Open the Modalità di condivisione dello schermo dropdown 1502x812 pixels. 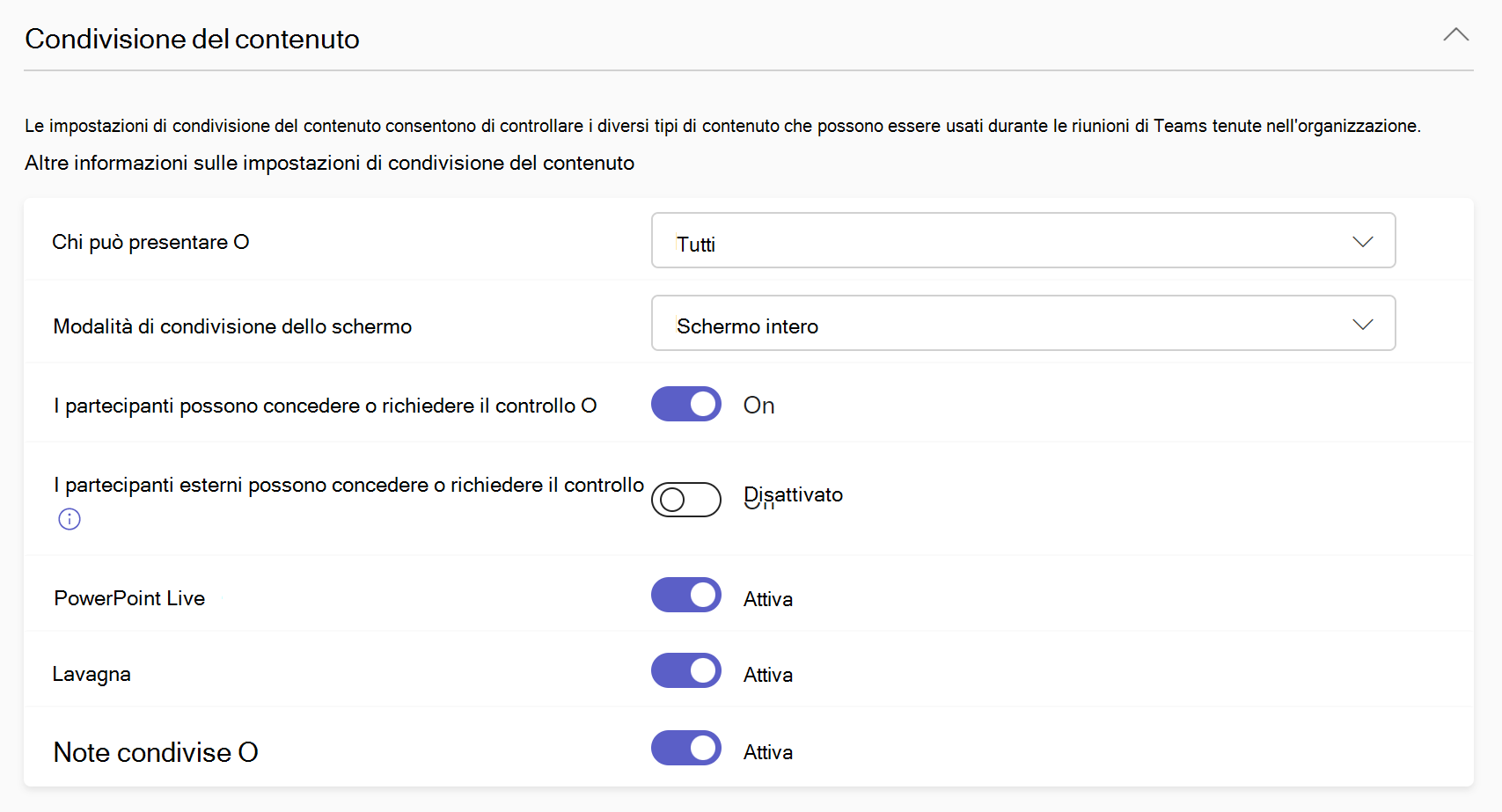click(1023, 323)
